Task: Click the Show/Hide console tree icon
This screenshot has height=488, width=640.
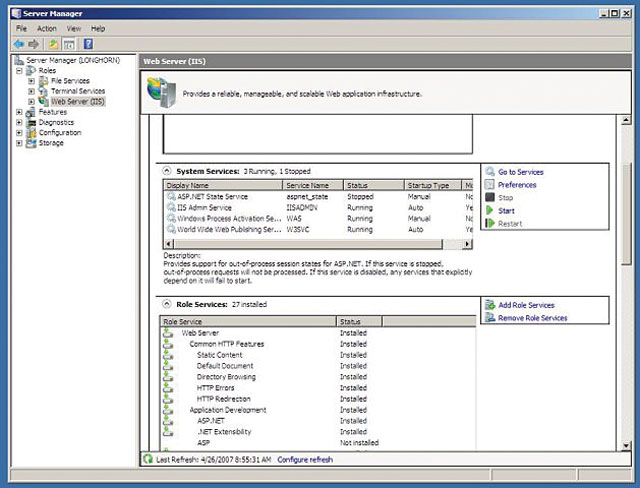Action: coord(69,44)
